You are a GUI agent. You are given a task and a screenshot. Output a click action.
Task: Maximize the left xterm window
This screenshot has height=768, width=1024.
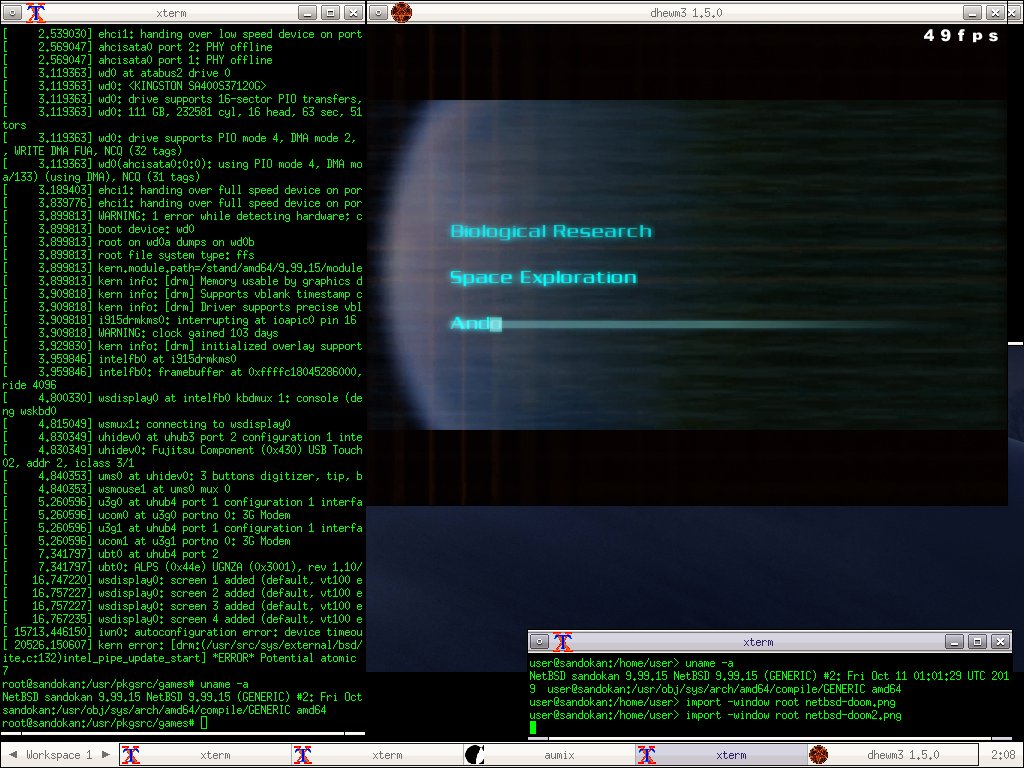click(330, 12)
